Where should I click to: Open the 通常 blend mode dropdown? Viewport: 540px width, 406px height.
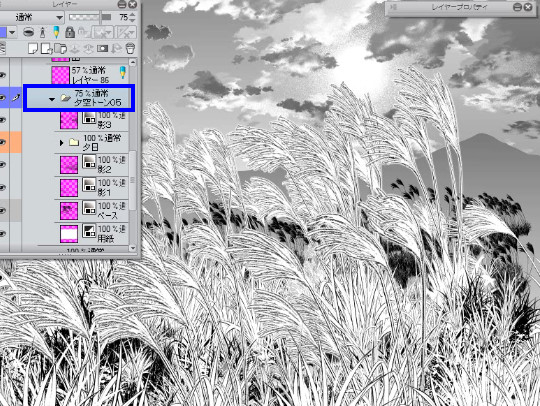click(33, 17)
